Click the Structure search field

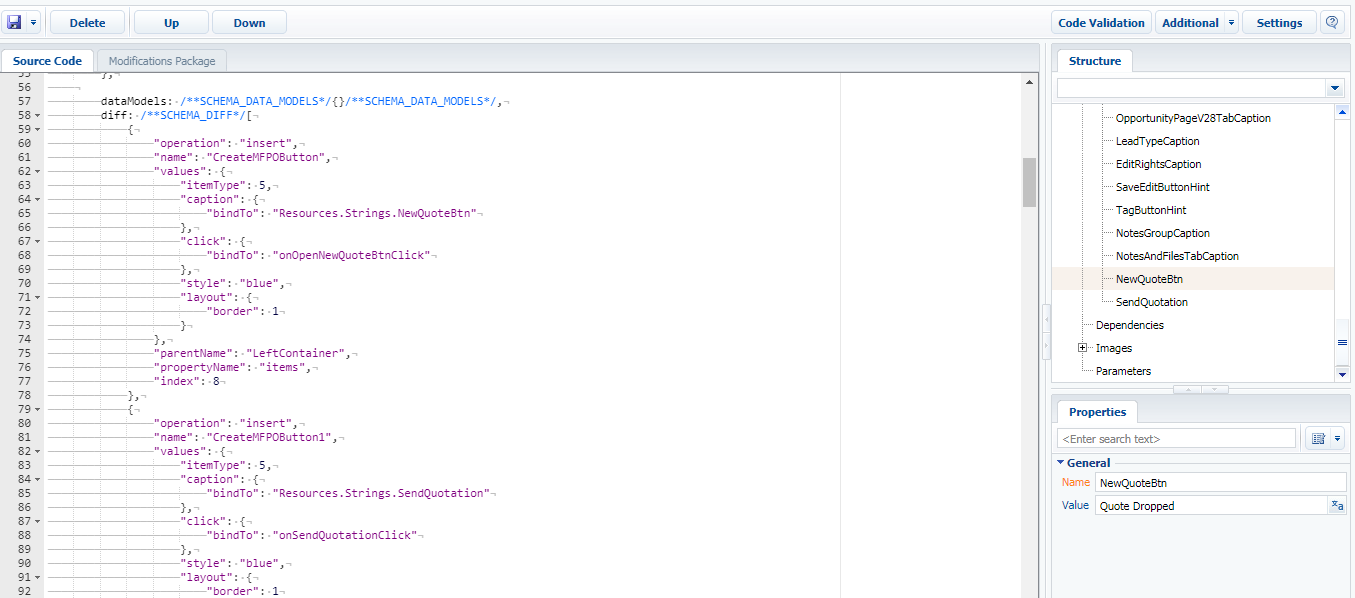1192,89
